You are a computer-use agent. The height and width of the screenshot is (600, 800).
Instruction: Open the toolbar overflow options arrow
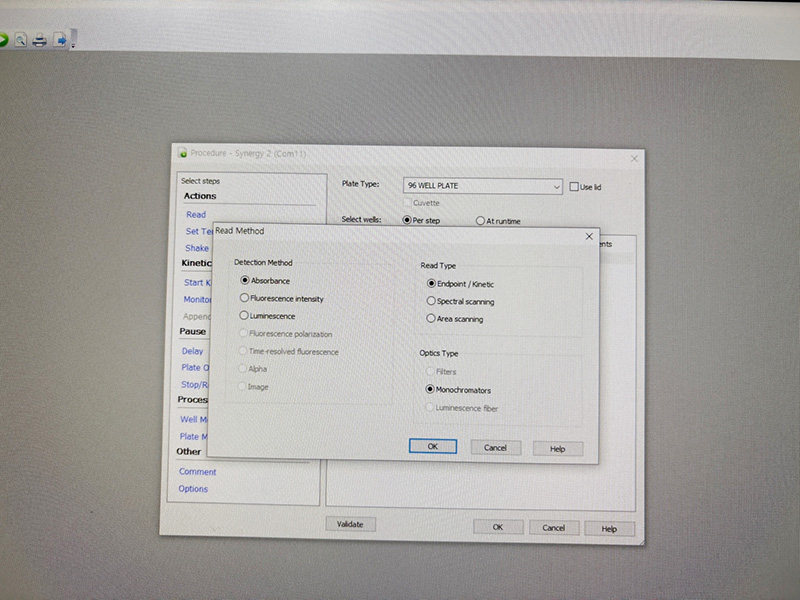(x=73, y=44)
